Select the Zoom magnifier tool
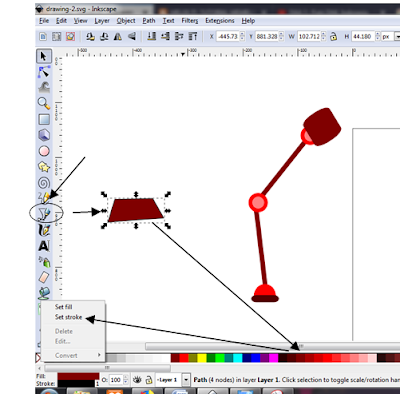Image resolution: width=400 pixels, height=394 pixels. (44, 103)
